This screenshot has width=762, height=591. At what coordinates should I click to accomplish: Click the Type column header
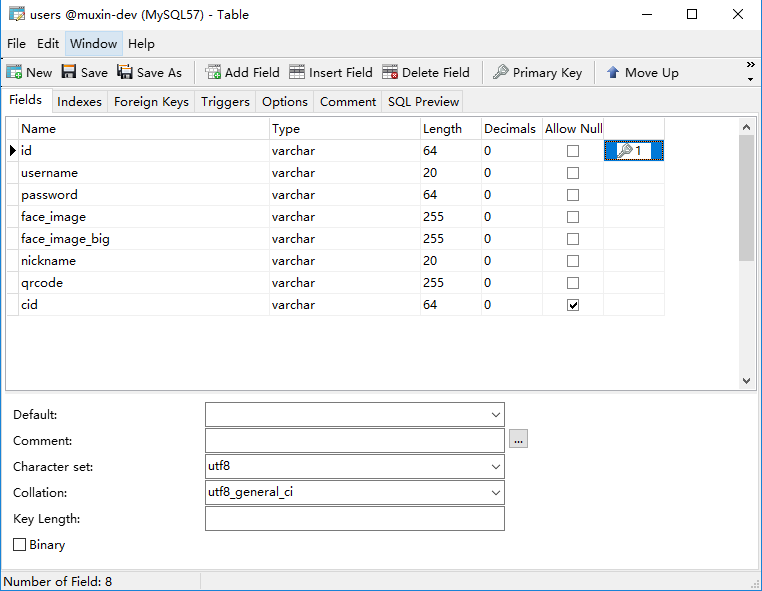(x=345, y=129)
